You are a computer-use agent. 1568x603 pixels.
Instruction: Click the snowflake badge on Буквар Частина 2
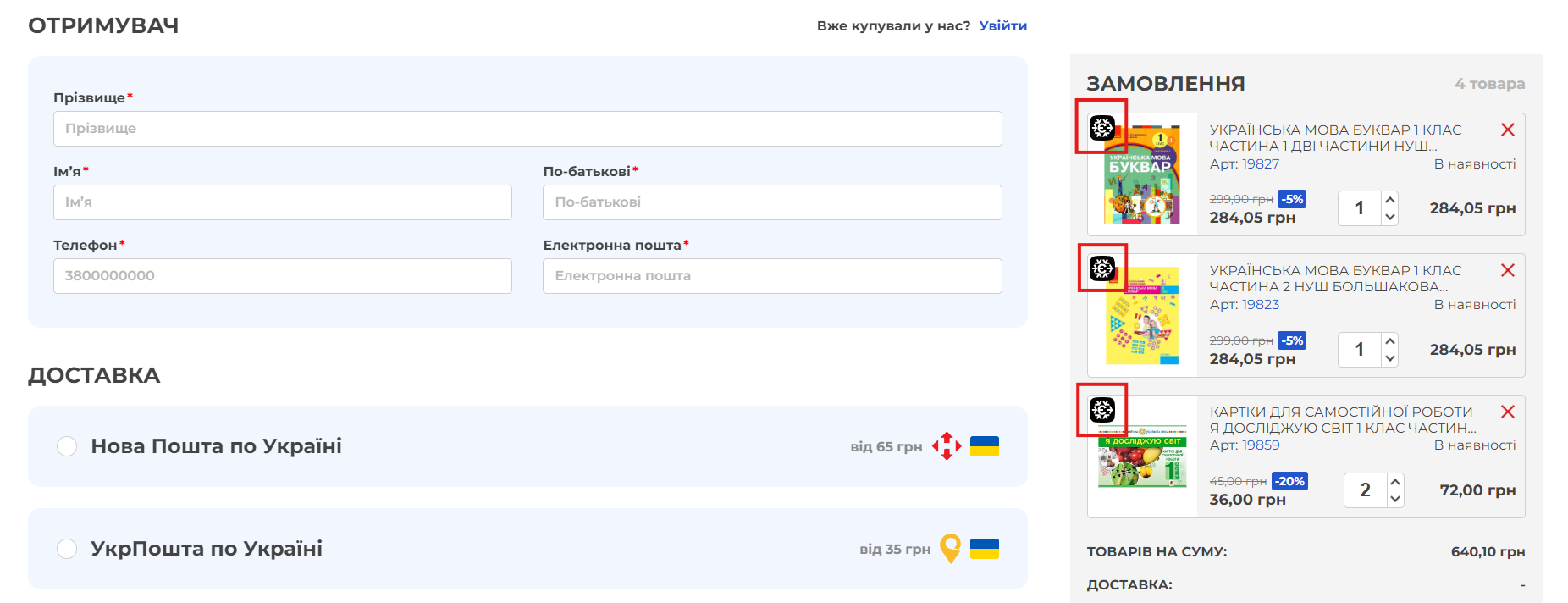(1101, 268)
